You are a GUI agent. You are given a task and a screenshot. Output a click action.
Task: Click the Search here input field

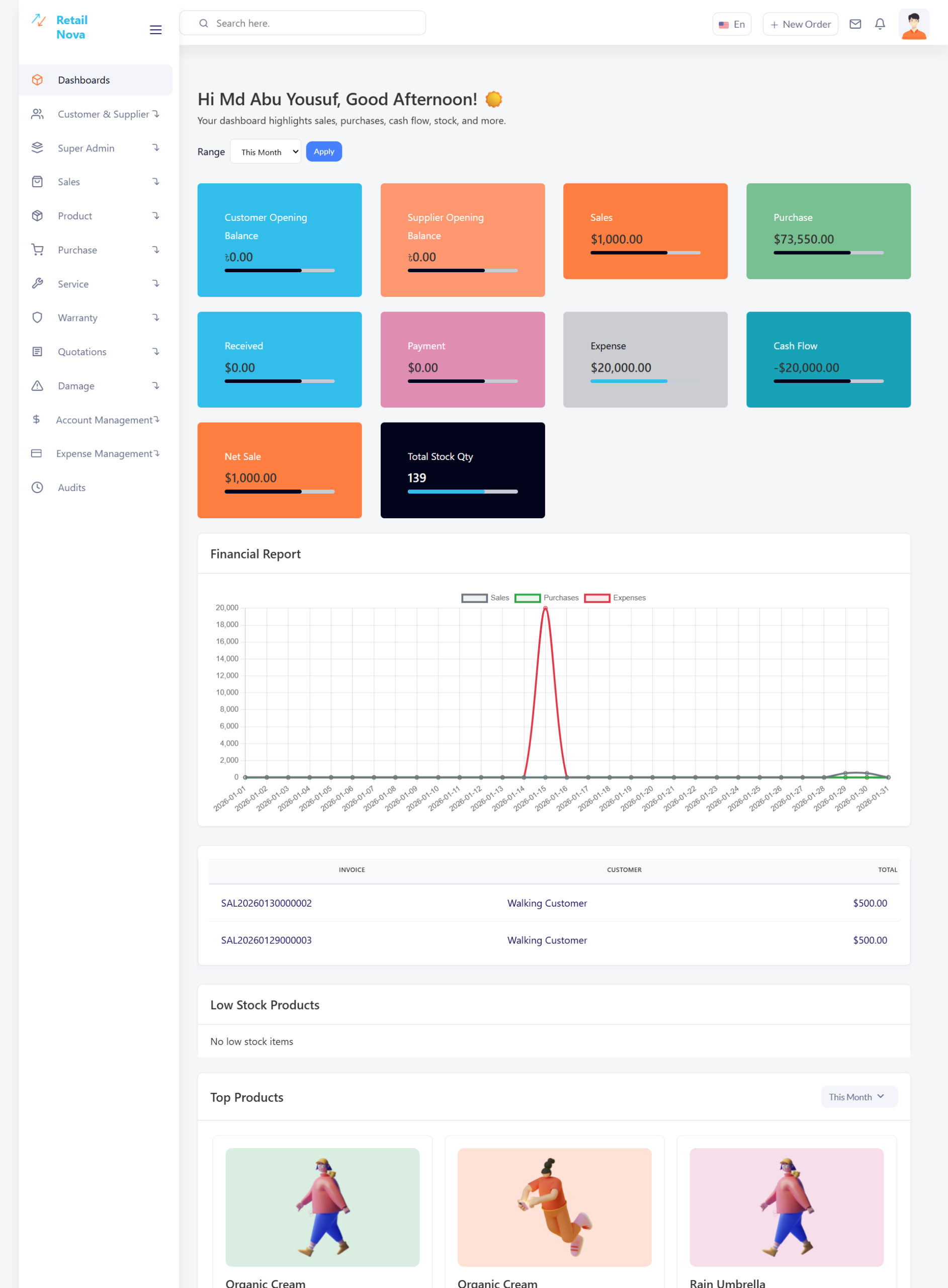coord(310,23)
